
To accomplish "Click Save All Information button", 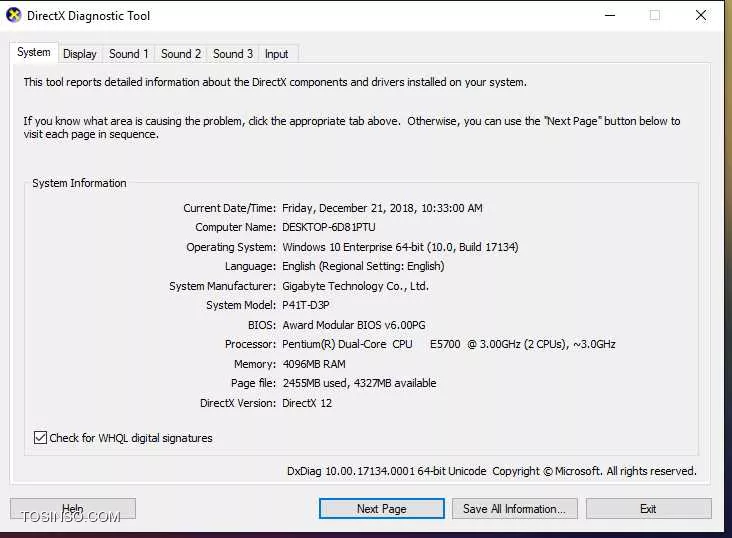I will [514, 509].
